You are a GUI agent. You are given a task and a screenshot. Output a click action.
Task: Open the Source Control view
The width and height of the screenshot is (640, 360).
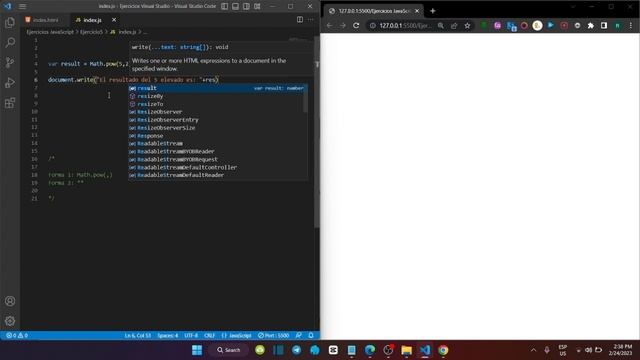point(10,62)
